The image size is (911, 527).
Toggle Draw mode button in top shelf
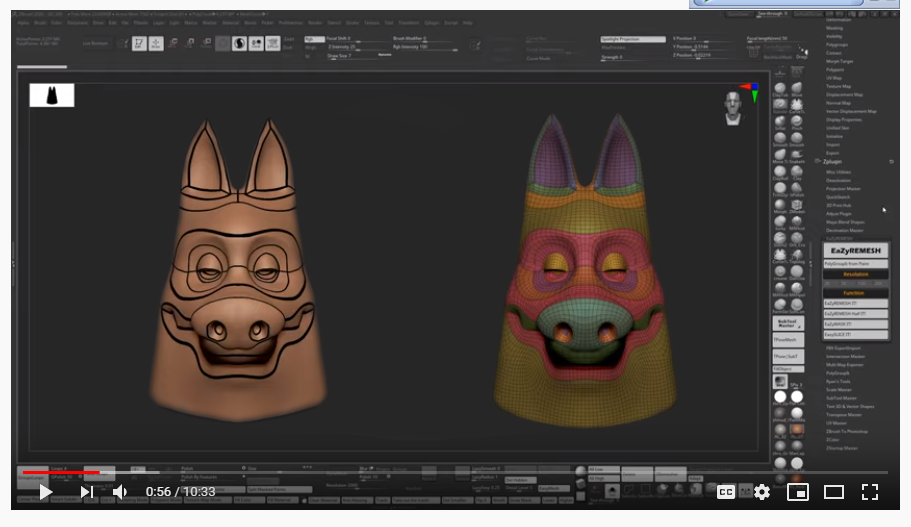(x=156, y=44)
